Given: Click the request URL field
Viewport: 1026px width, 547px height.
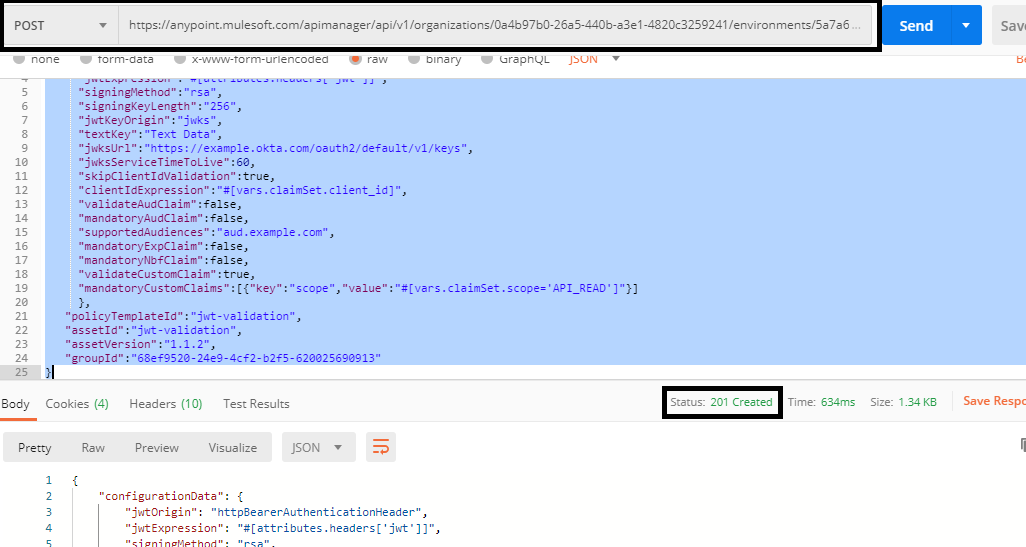Looking at the screenshot, I should (495, 26).
